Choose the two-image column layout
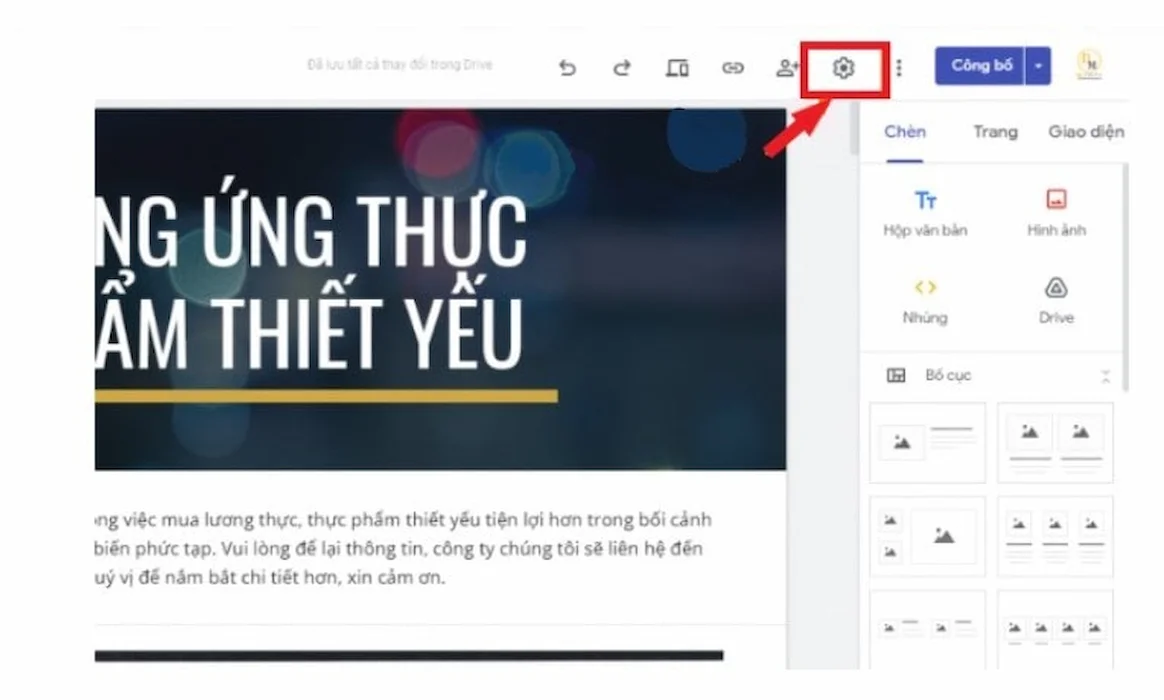The width and height of the screenshot is (1164, 700). point(1055,442)
